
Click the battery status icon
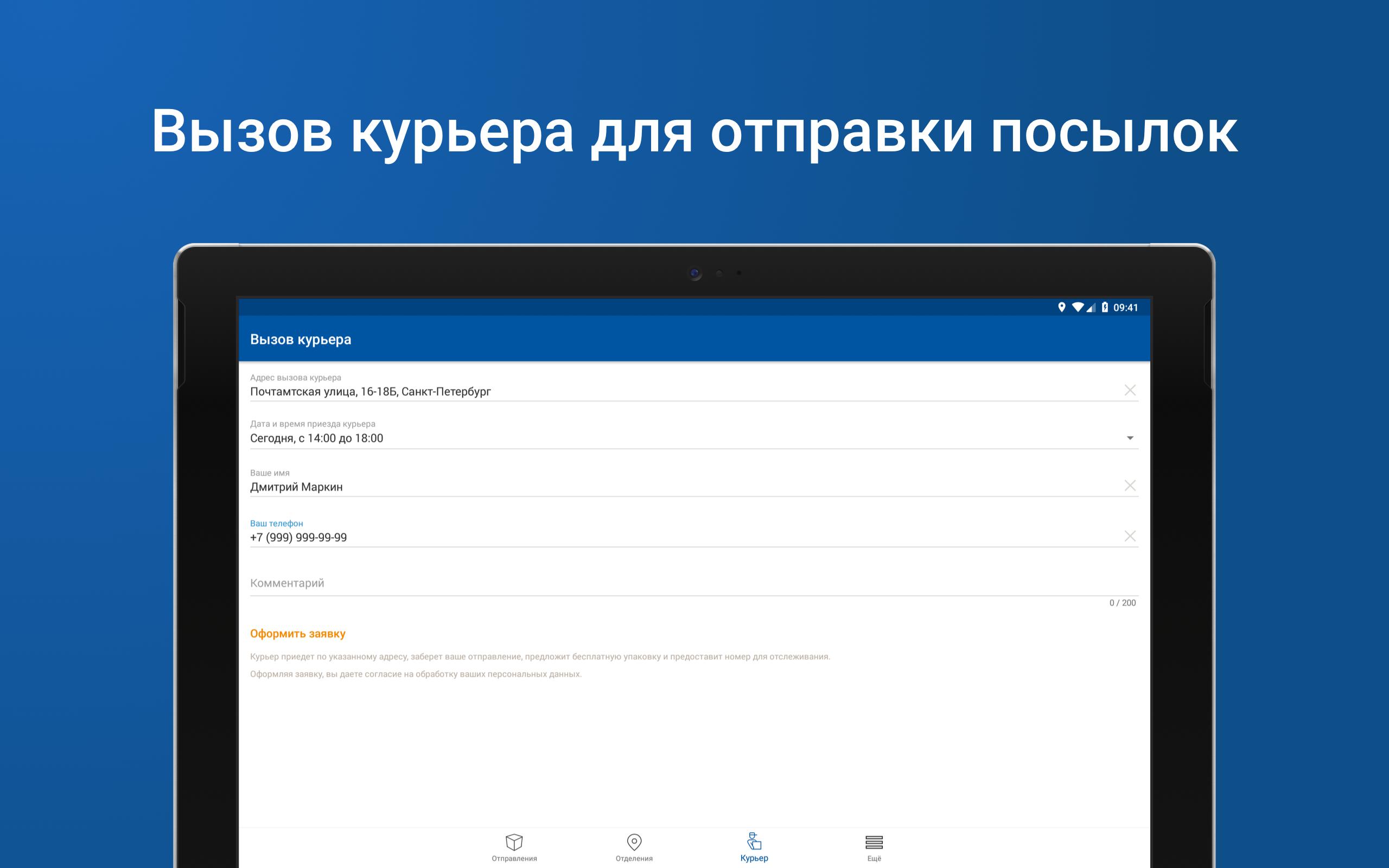click(x=1105, y=307)
